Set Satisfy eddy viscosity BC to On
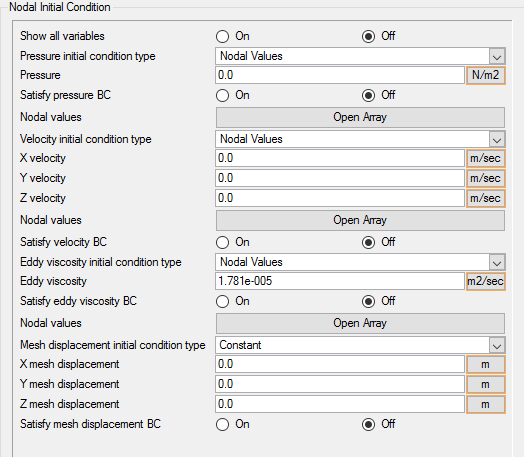The image size is (524, 457). [223, 302]
